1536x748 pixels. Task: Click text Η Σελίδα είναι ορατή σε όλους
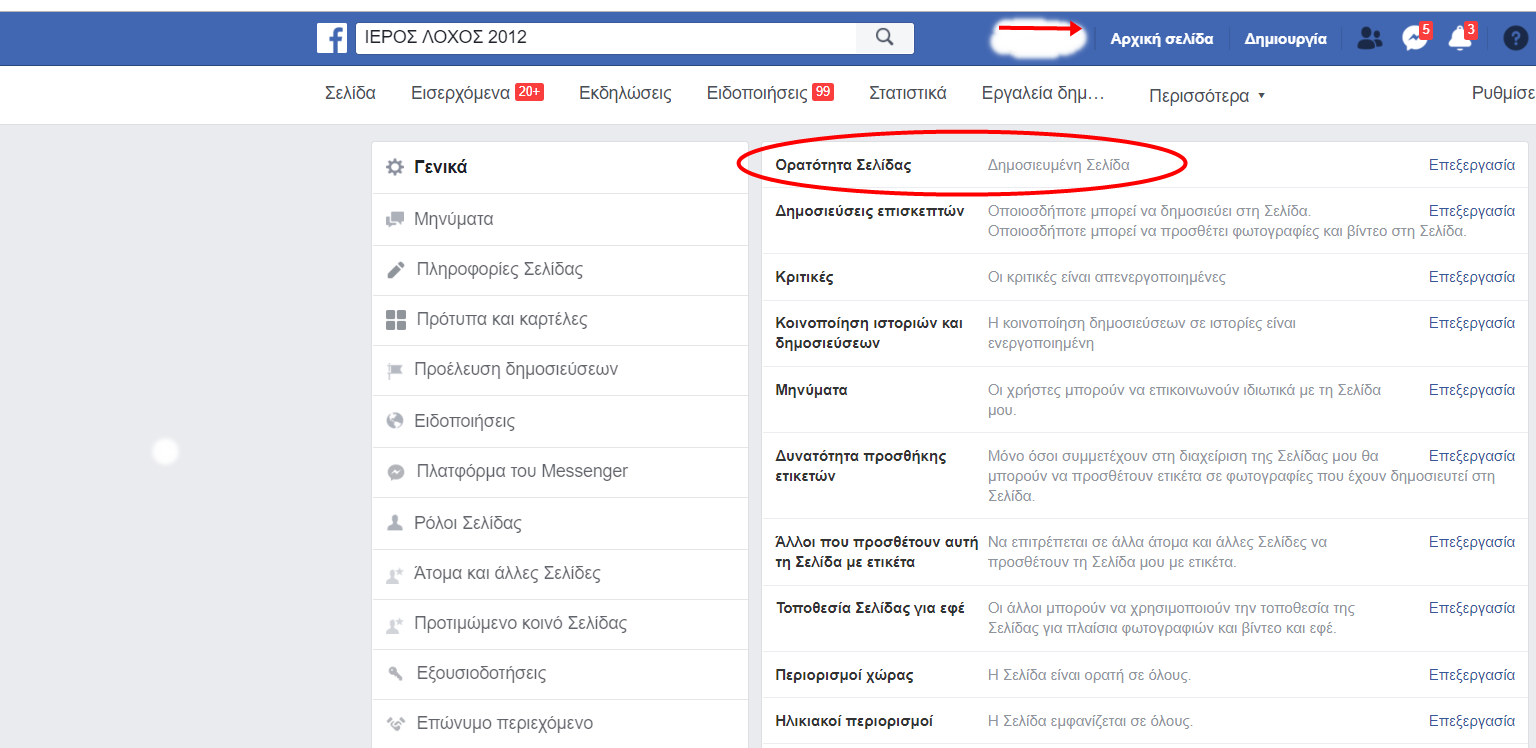point(1090,675)
